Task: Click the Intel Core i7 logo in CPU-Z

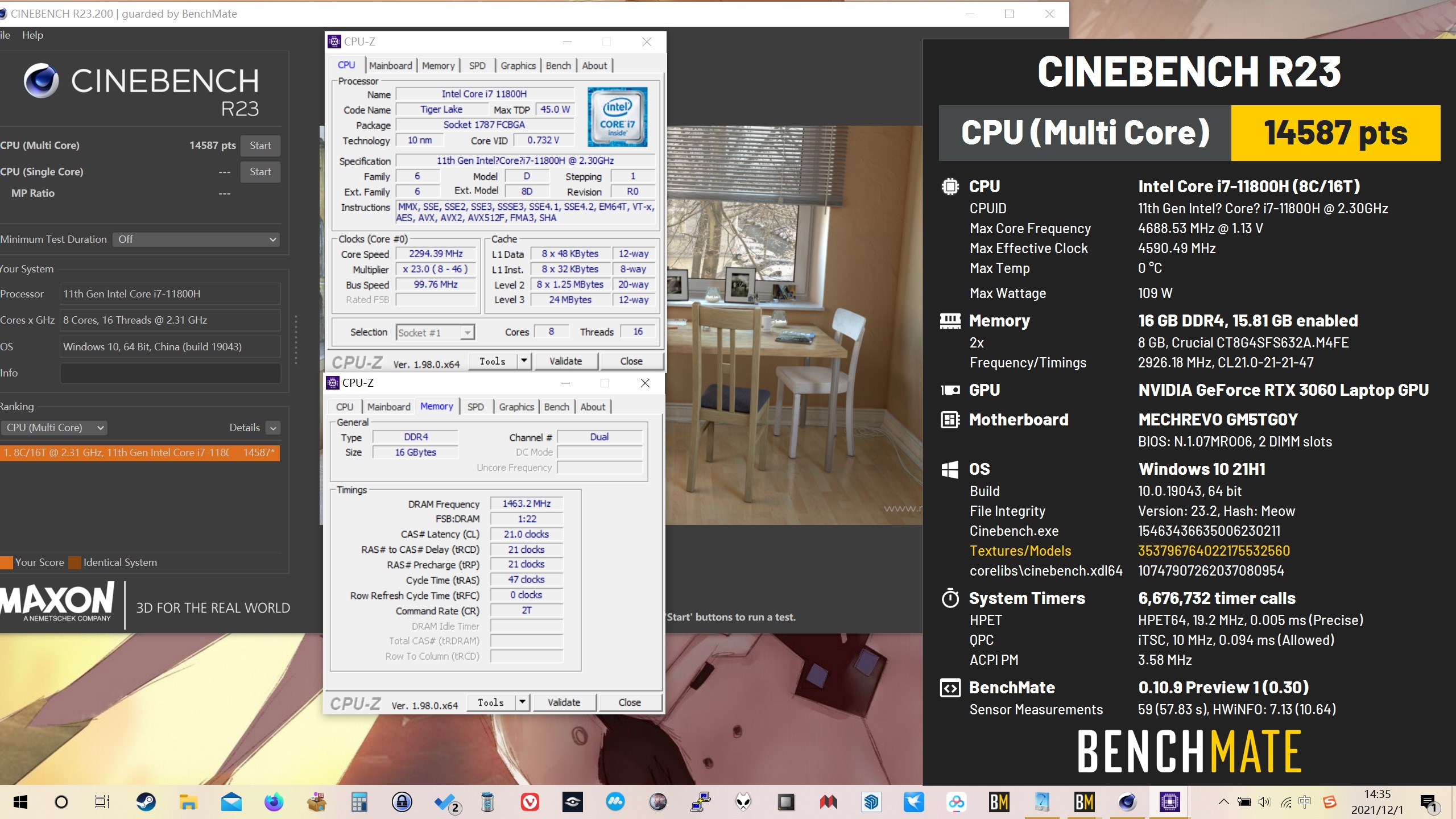Action: pyautogui.click(x=617, y=117)
